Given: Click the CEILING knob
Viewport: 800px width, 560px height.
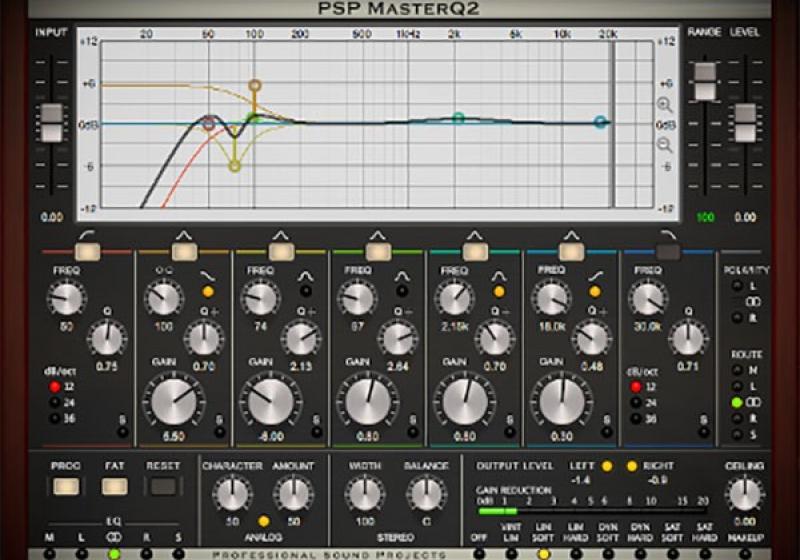Looking at the screenshot, I should coord(744,494).
